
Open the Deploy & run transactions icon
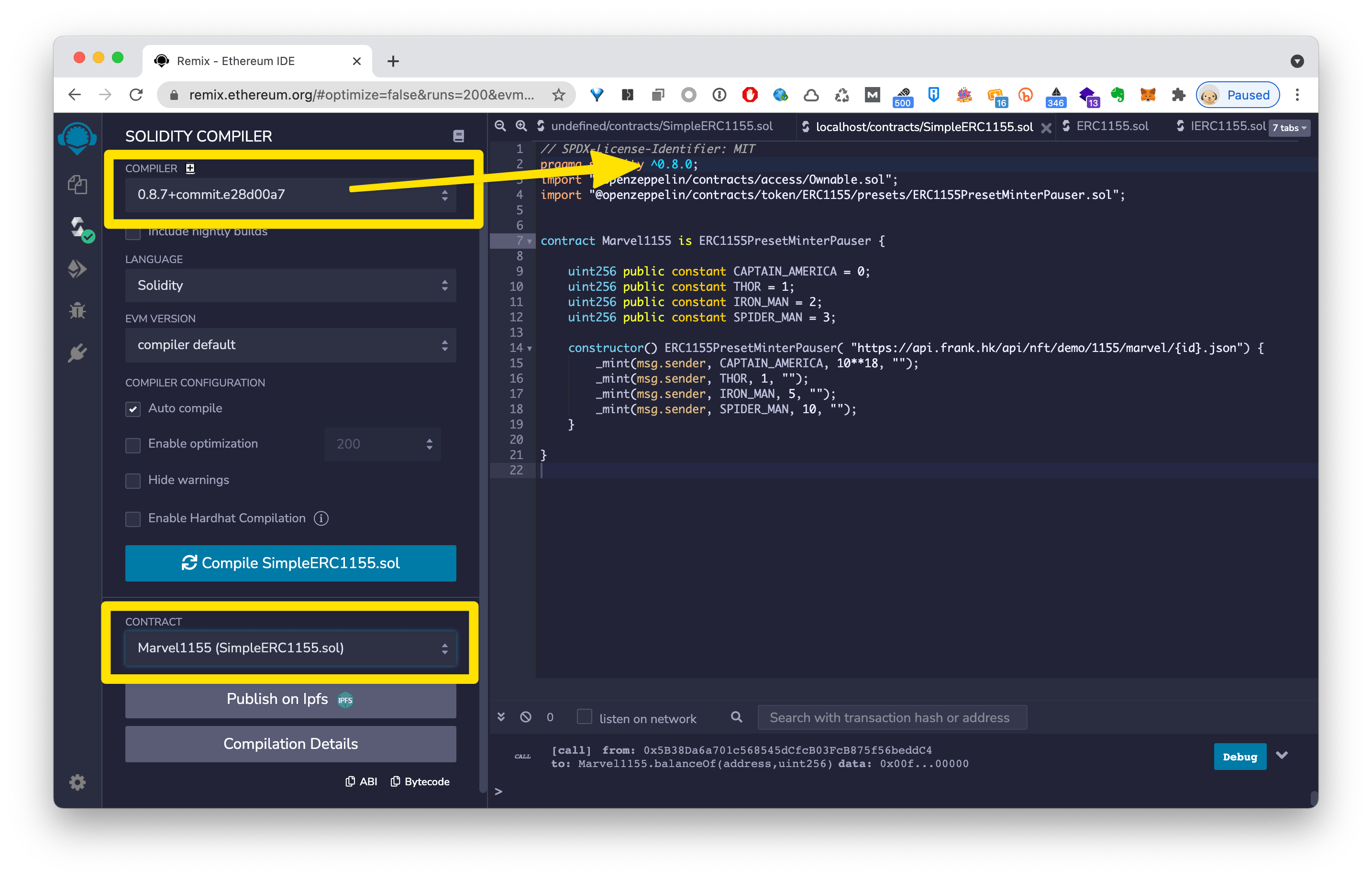(77, 268)
